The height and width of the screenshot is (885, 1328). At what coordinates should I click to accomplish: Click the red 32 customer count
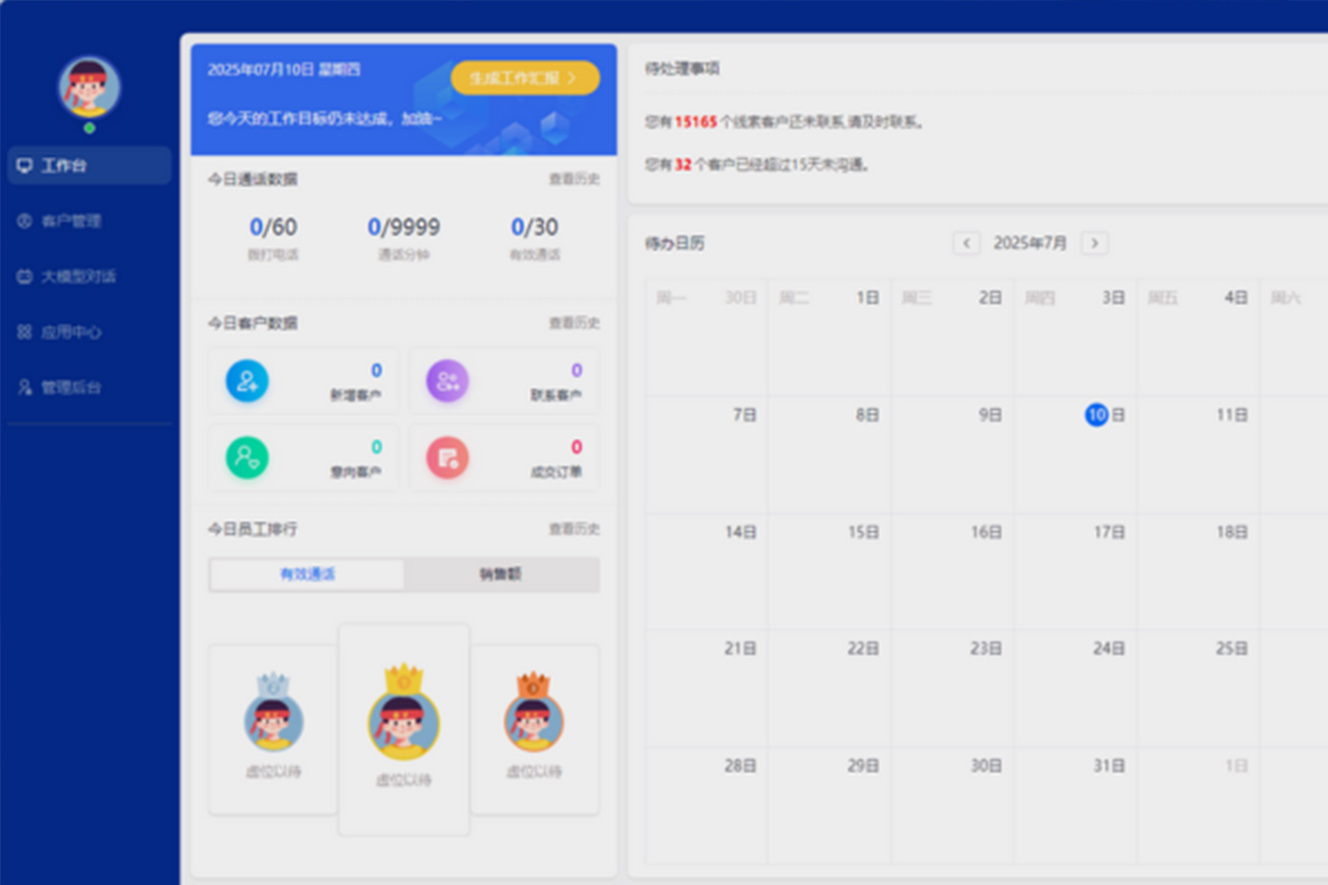tap(683, 165)
